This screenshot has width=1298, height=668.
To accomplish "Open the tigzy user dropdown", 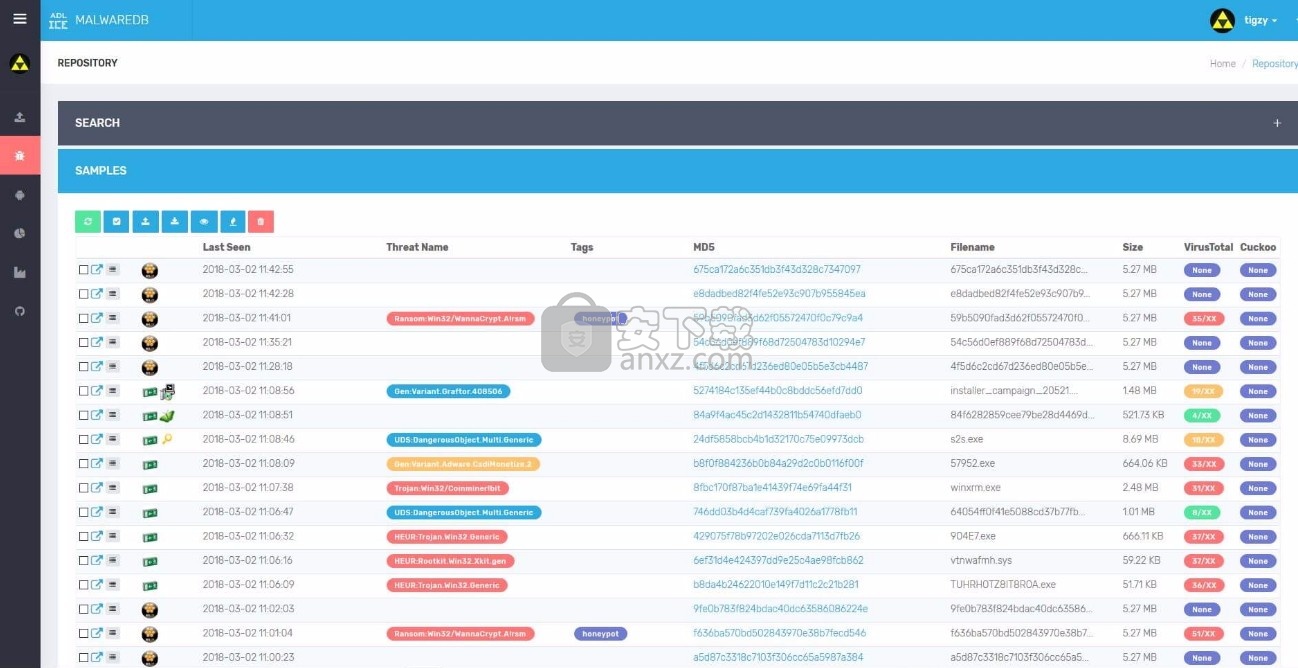I will [1260, 20].
